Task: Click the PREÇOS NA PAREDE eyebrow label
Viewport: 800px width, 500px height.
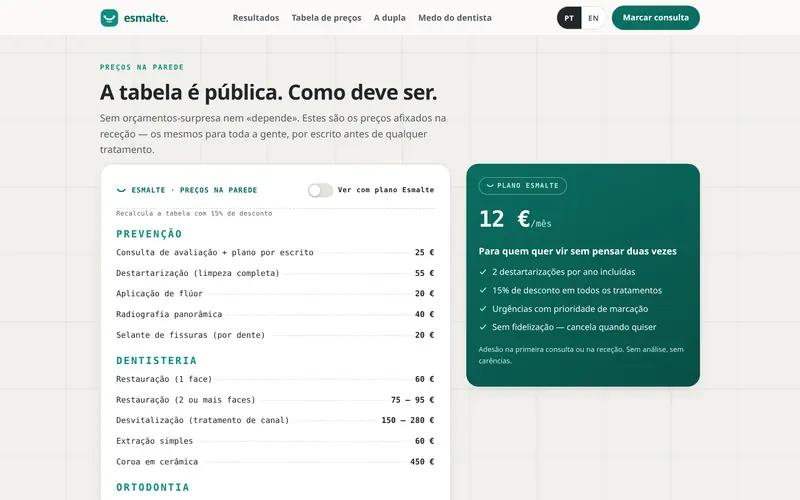Action: 142,67
